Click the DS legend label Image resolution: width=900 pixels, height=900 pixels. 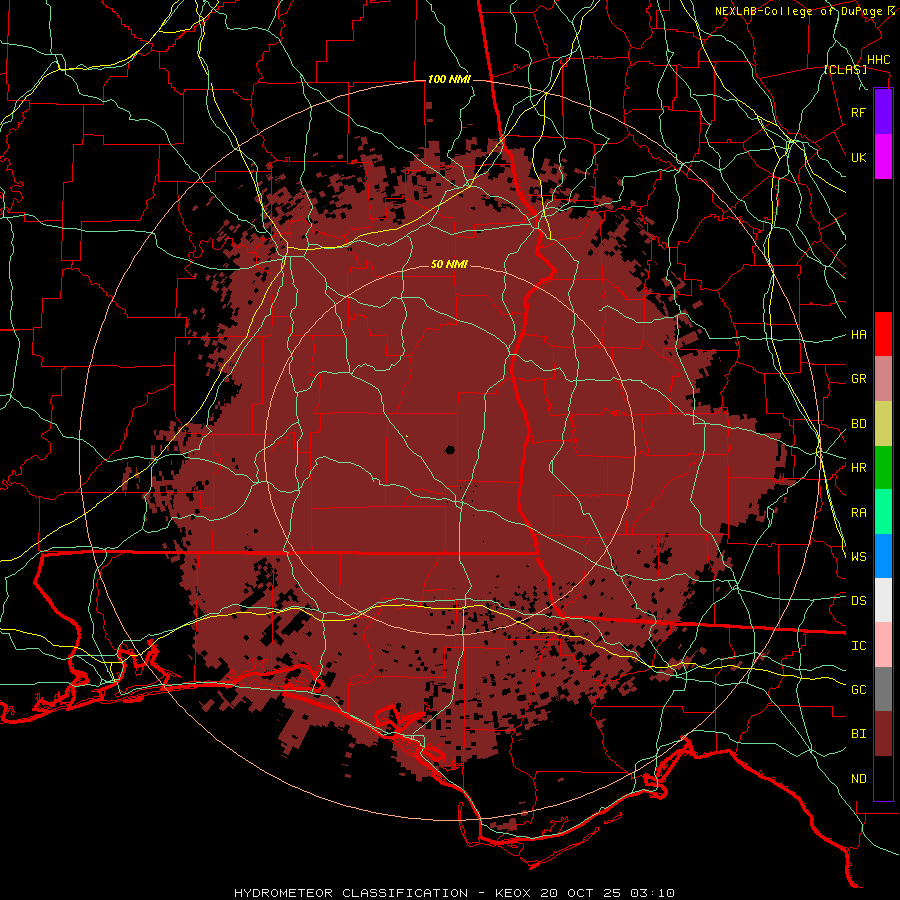(858, 601)
